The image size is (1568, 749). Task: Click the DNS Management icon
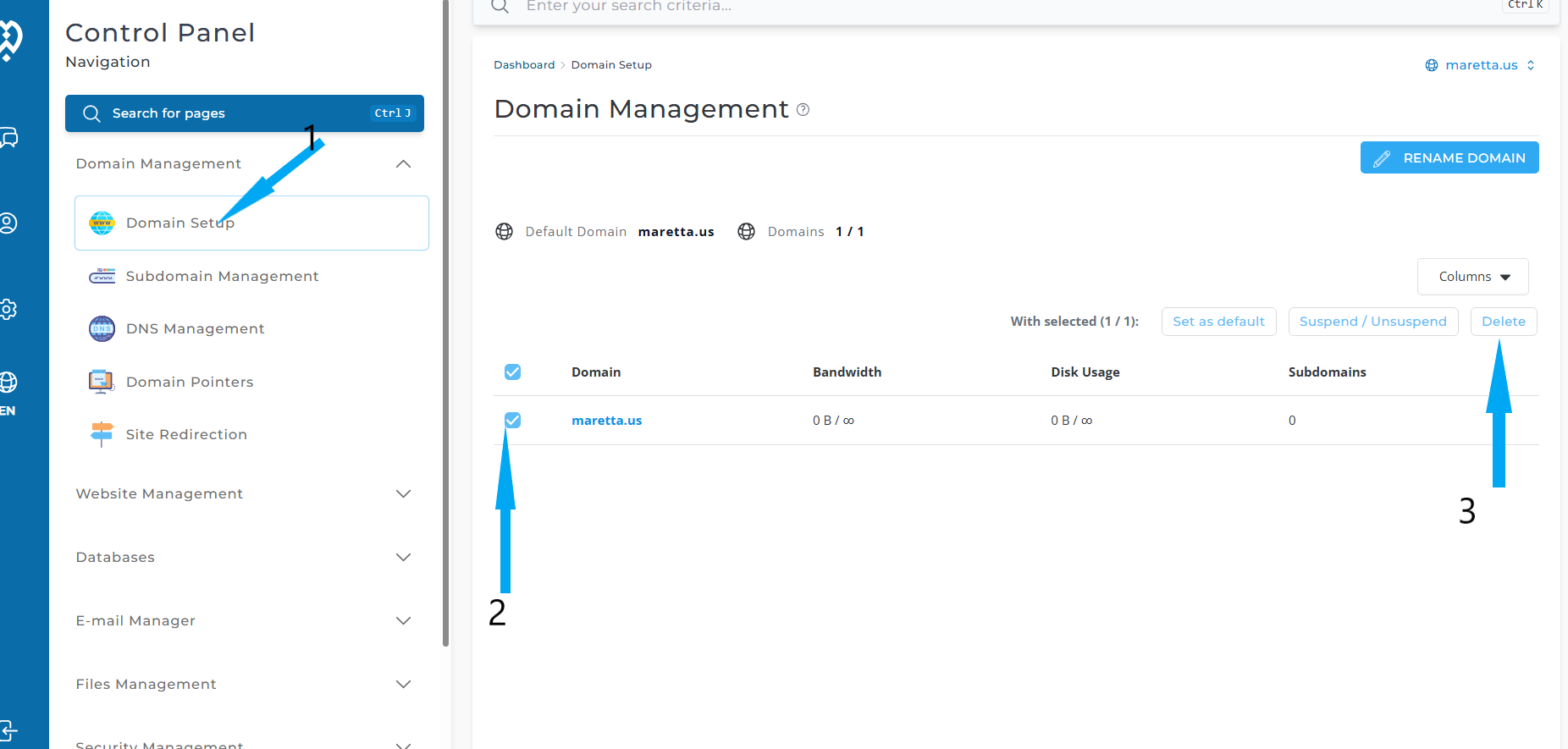click(102, 328)
